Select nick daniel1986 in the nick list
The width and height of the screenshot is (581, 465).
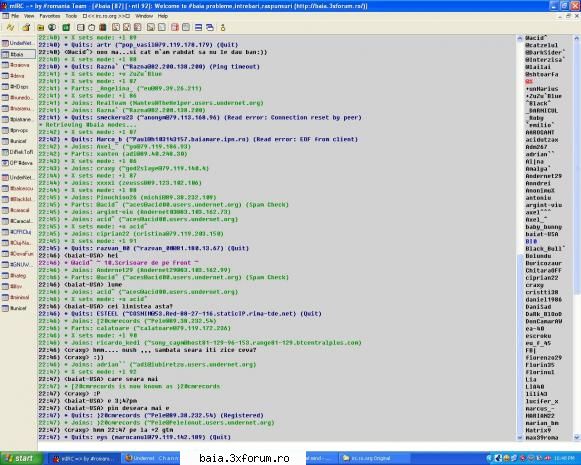(544, 300)
